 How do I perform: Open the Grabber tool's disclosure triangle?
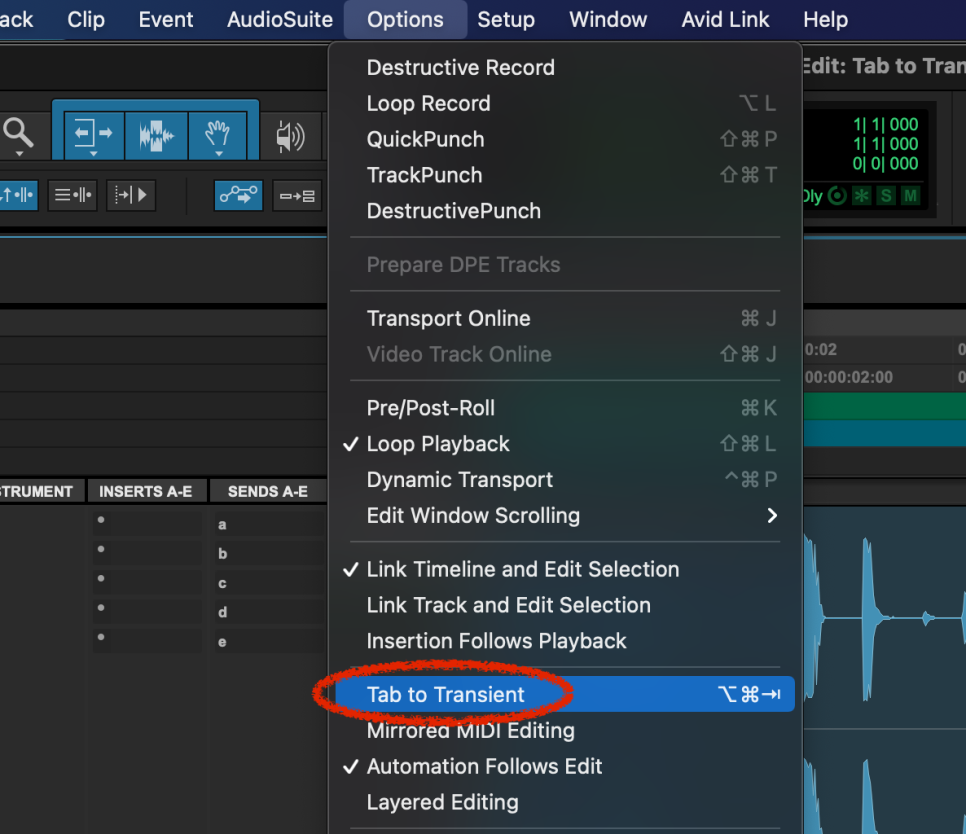218,154
